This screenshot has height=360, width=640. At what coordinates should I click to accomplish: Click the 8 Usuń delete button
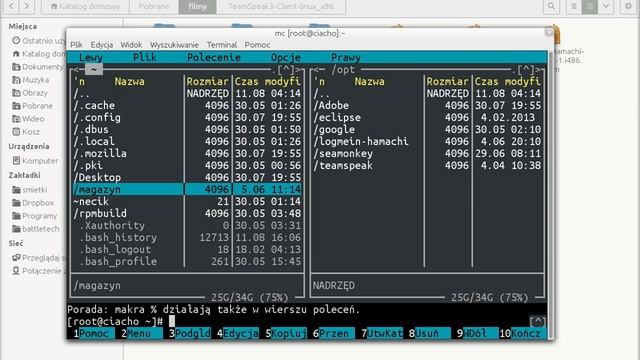(429, 333)
